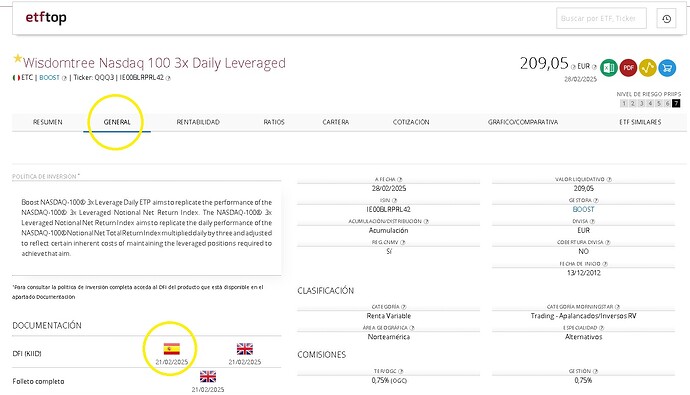Go to the RATIOS tab
The width and height of the screenshot is (690, 395).
pyautogui.click(x=274, y=122)
